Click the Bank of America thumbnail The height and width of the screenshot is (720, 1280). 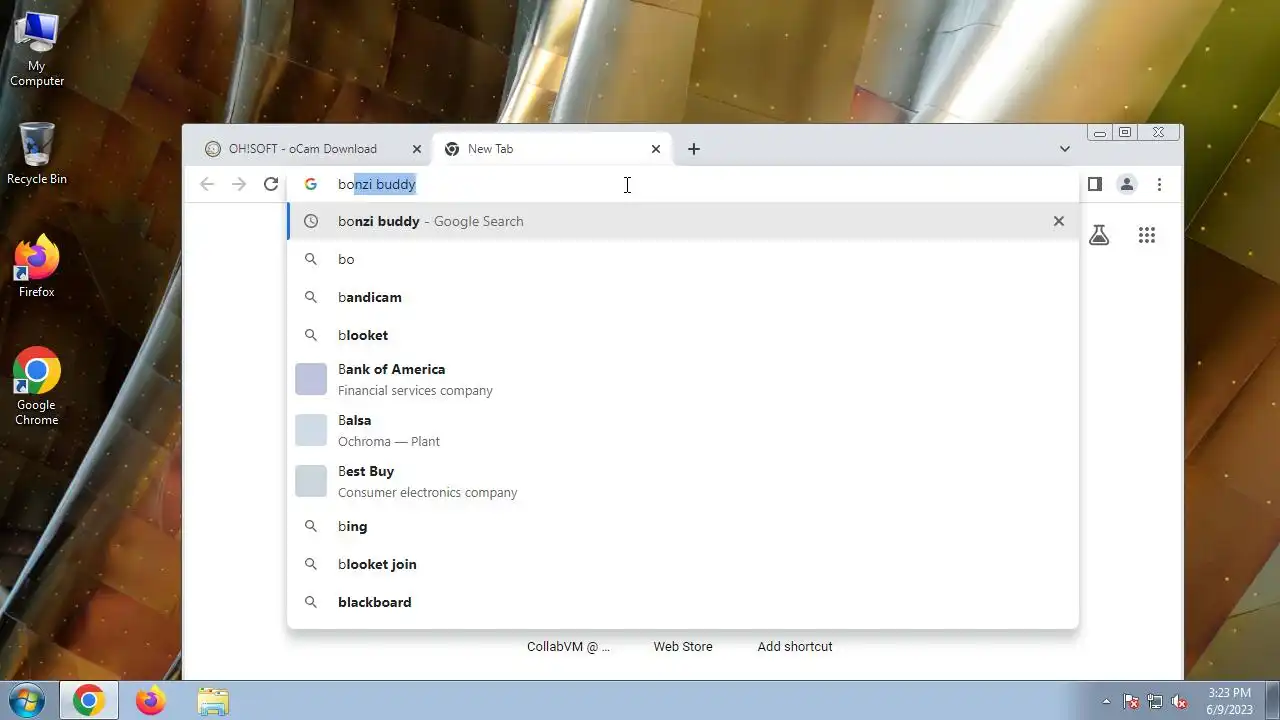tap(311, 379)
